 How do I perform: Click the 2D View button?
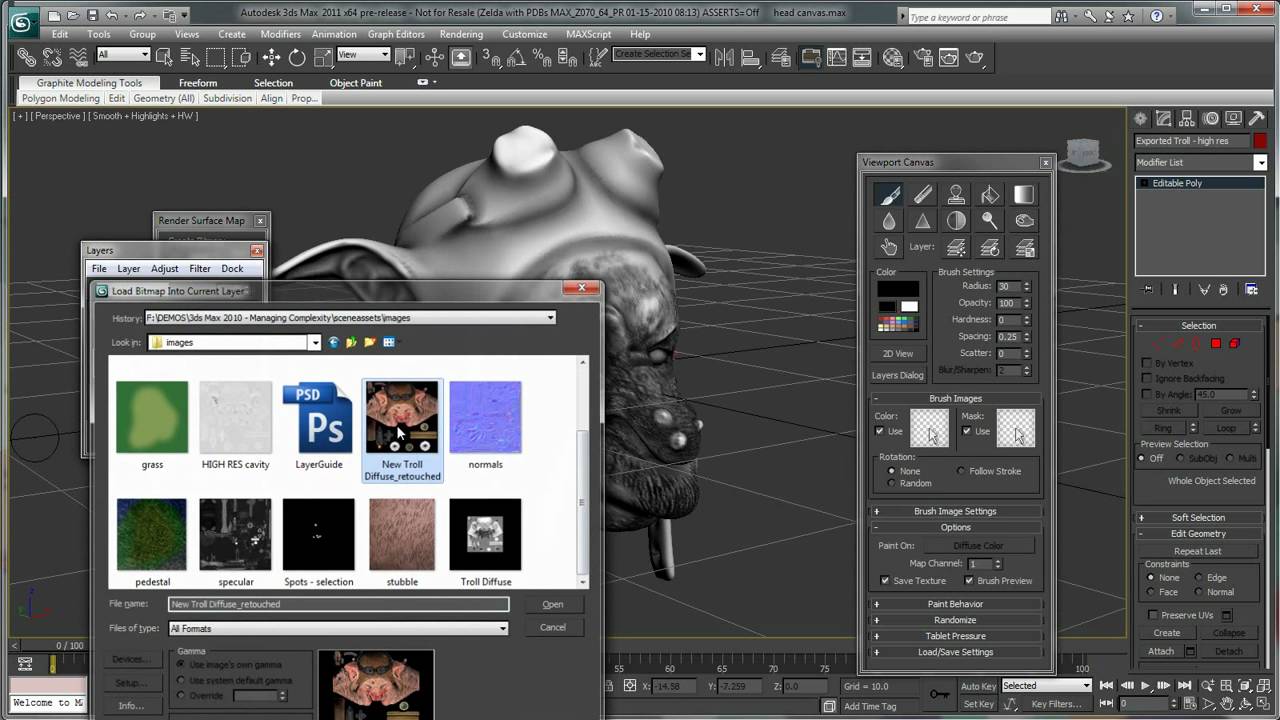pyautogui.click(x=897, y=354)
